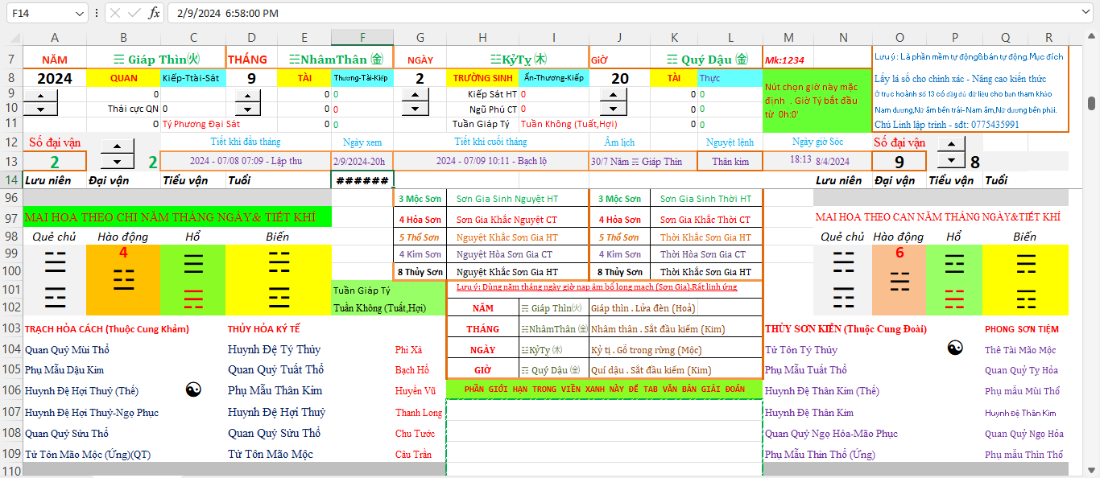Click the yin-yang symbol beside Huynh Đệ Hợi Thuỷ (Thế)
Image resolution: width=1100 pixels, height=478 pixels.
click(194, 390)
